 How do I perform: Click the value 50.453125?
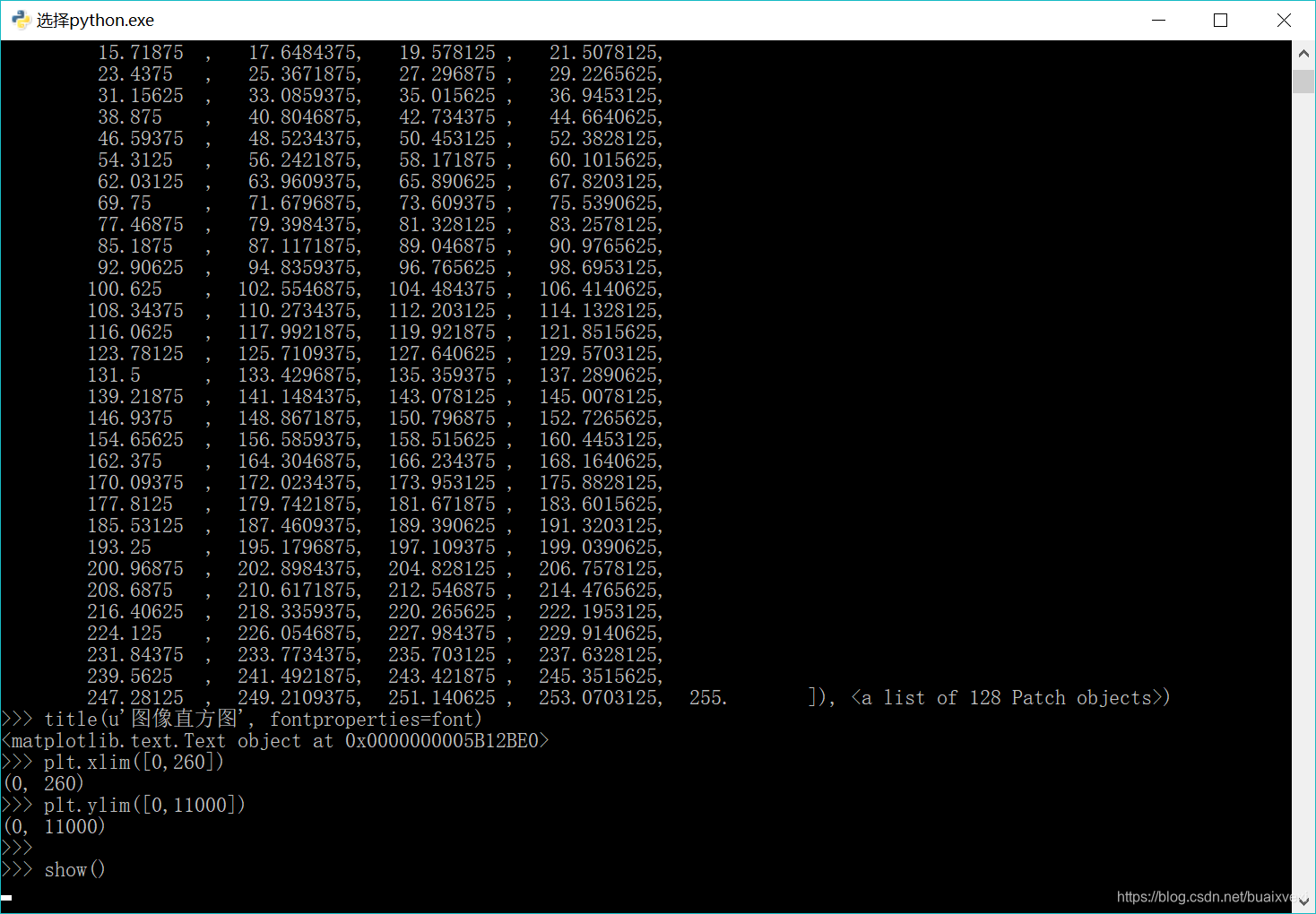[447, 138]
